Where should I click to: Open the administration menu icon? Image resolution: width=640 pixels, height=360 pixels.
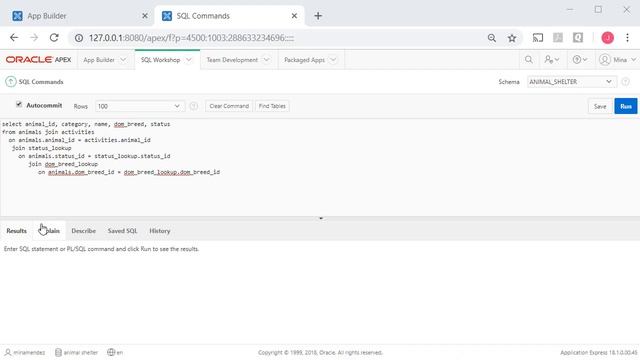(x=551, y=60)
